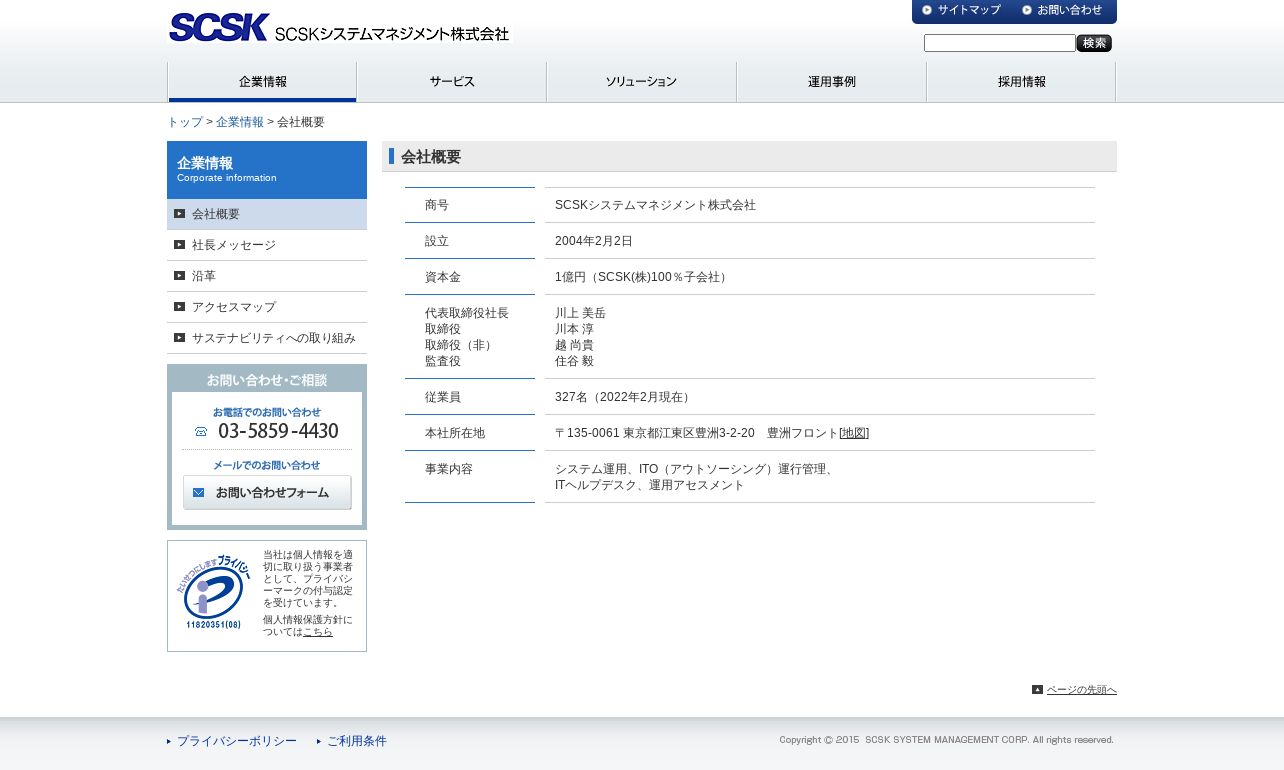Click the Privacy Mark certification logo

[x=213, y=592]
